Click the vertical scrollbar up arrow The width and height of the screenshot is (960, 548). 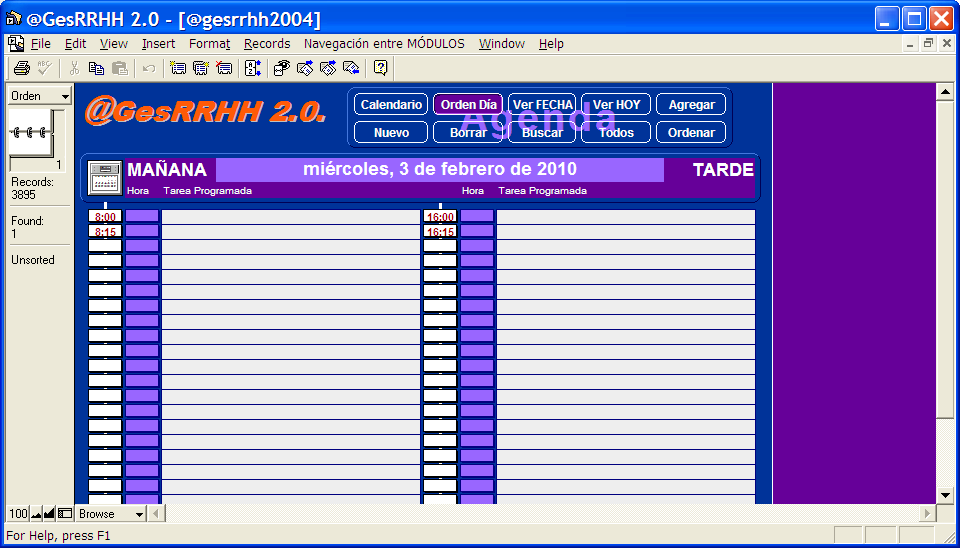pos(945,92)
